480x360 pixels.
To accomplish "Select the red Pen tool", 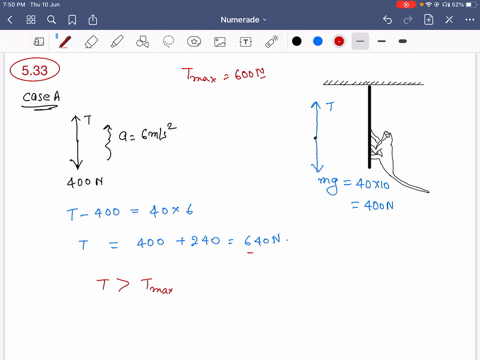I will coord(65,42).
